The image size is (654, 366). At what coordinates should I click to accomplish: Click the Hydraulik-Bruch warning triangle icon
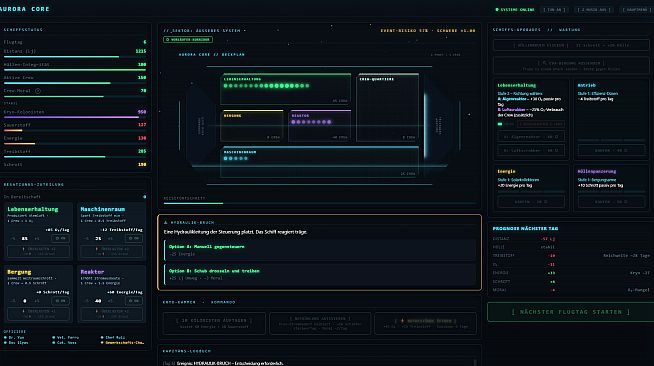click(x=166, y=223)
